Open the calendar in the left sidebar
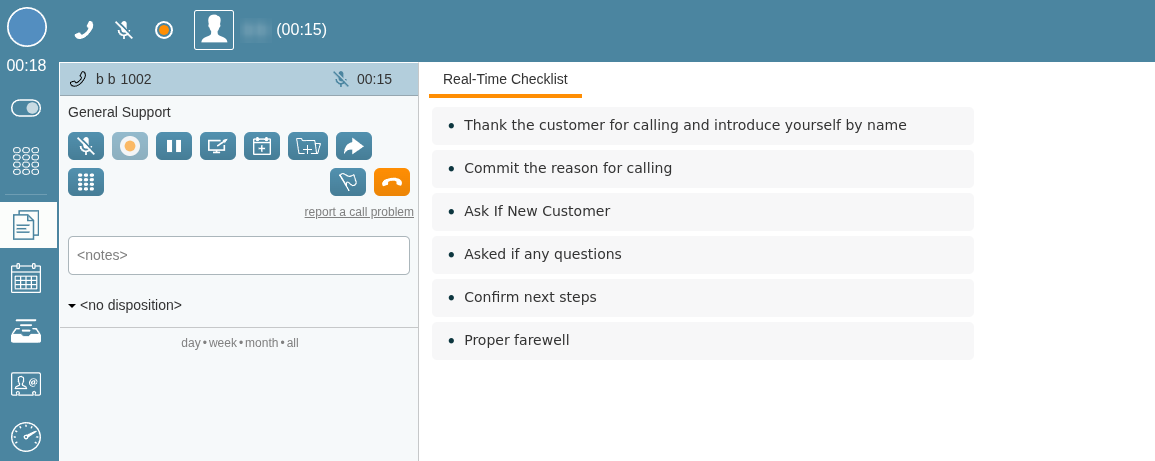 point(26,277)
